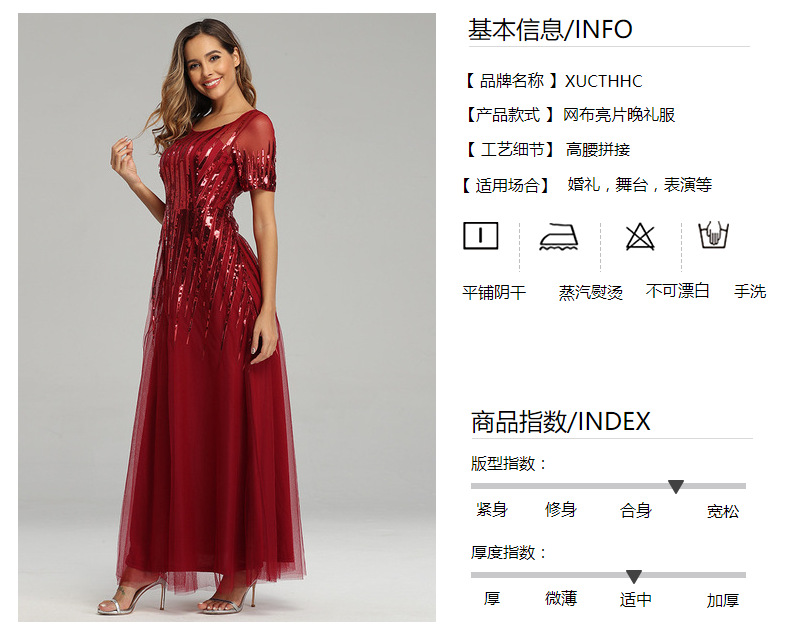This screenshot has width=790, height=642.
Task: Select the 紧身 fit label
Action: coord(492,509)
